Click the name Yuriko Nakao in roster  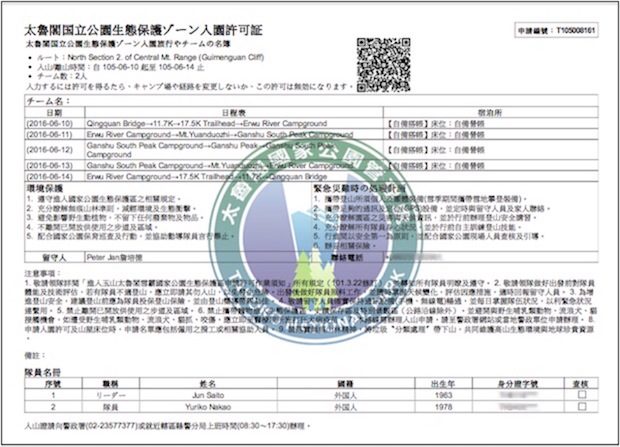tap(224, 408)
